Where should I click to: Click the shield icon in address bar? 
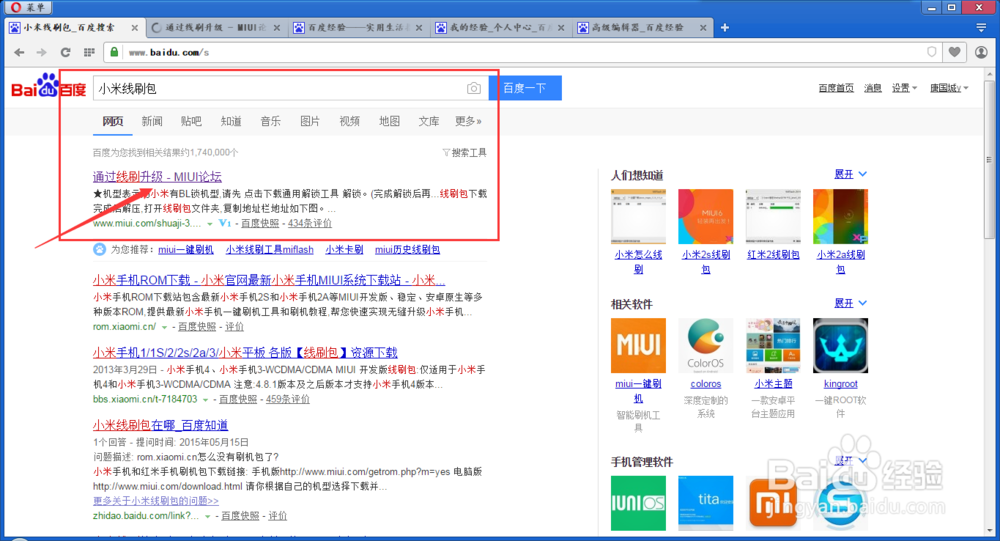[932, 52]
